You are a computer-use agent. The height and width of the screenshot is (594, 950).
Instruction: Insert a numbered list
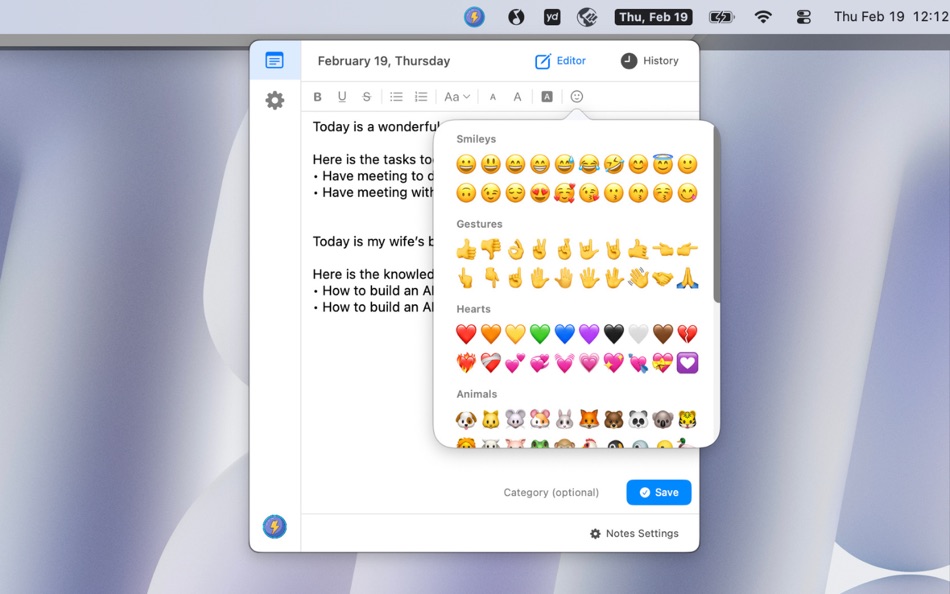point(421,96)
